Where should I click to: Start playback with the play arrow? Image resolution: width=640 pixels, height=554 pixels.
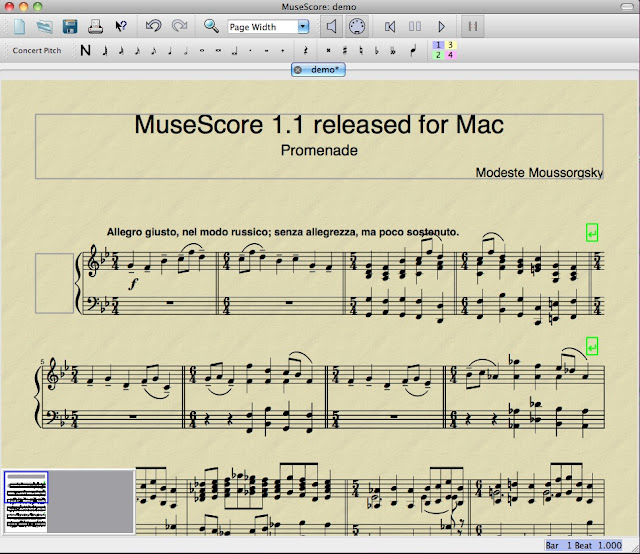coord(441,27)
